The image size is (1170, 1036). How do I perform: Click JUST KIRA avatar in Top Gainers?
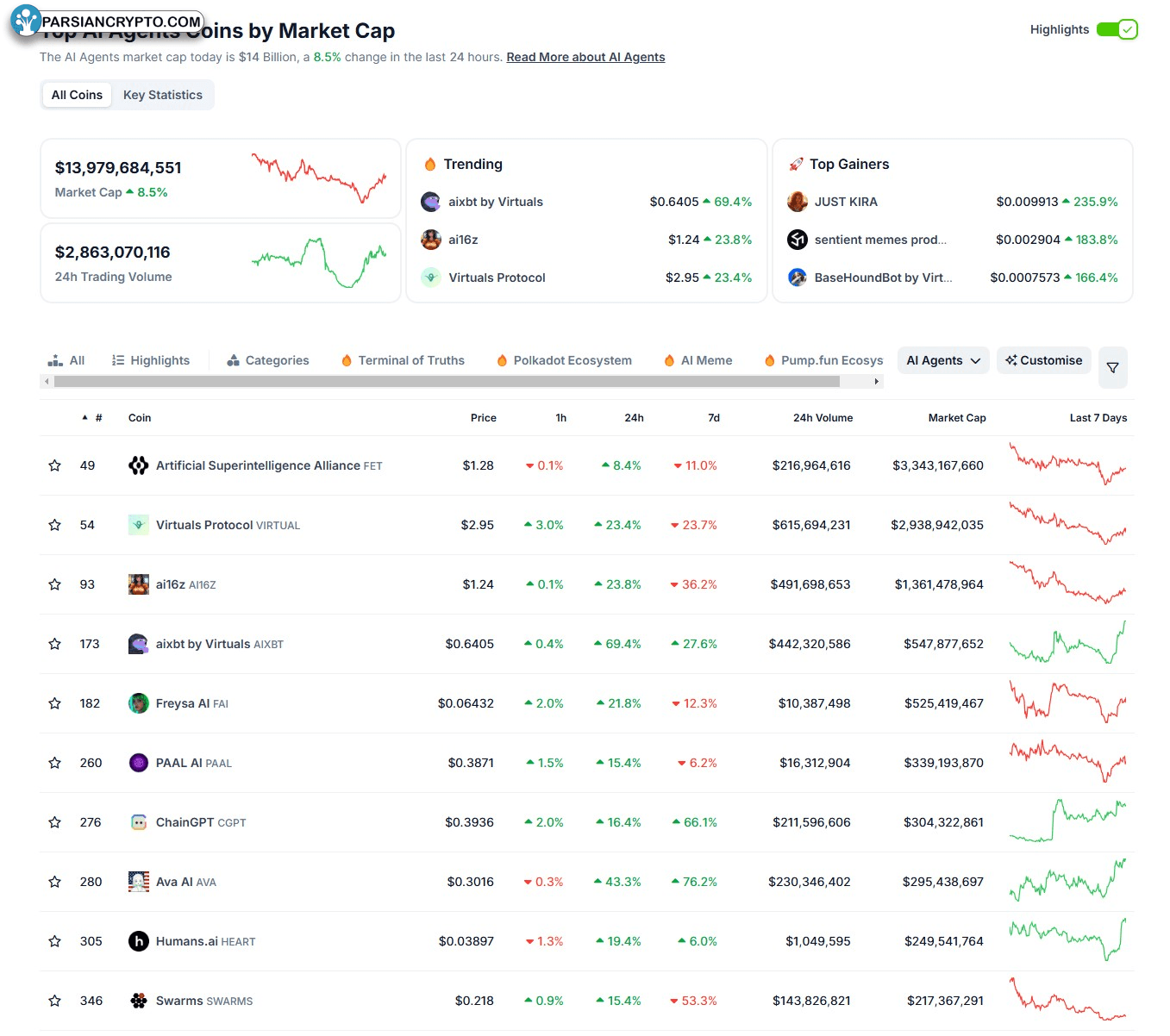click(x=798, y=202)
